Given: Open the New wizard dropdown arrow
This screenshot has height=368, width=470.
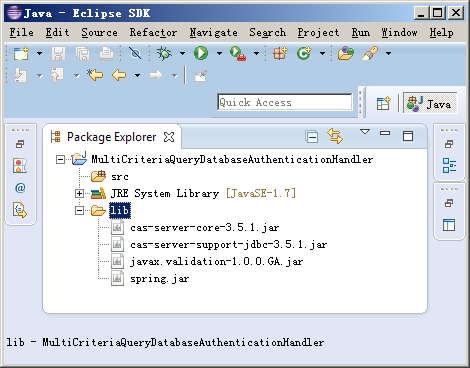Looking at the screenshot, I should pyautogui.click(x=39, y=53).
